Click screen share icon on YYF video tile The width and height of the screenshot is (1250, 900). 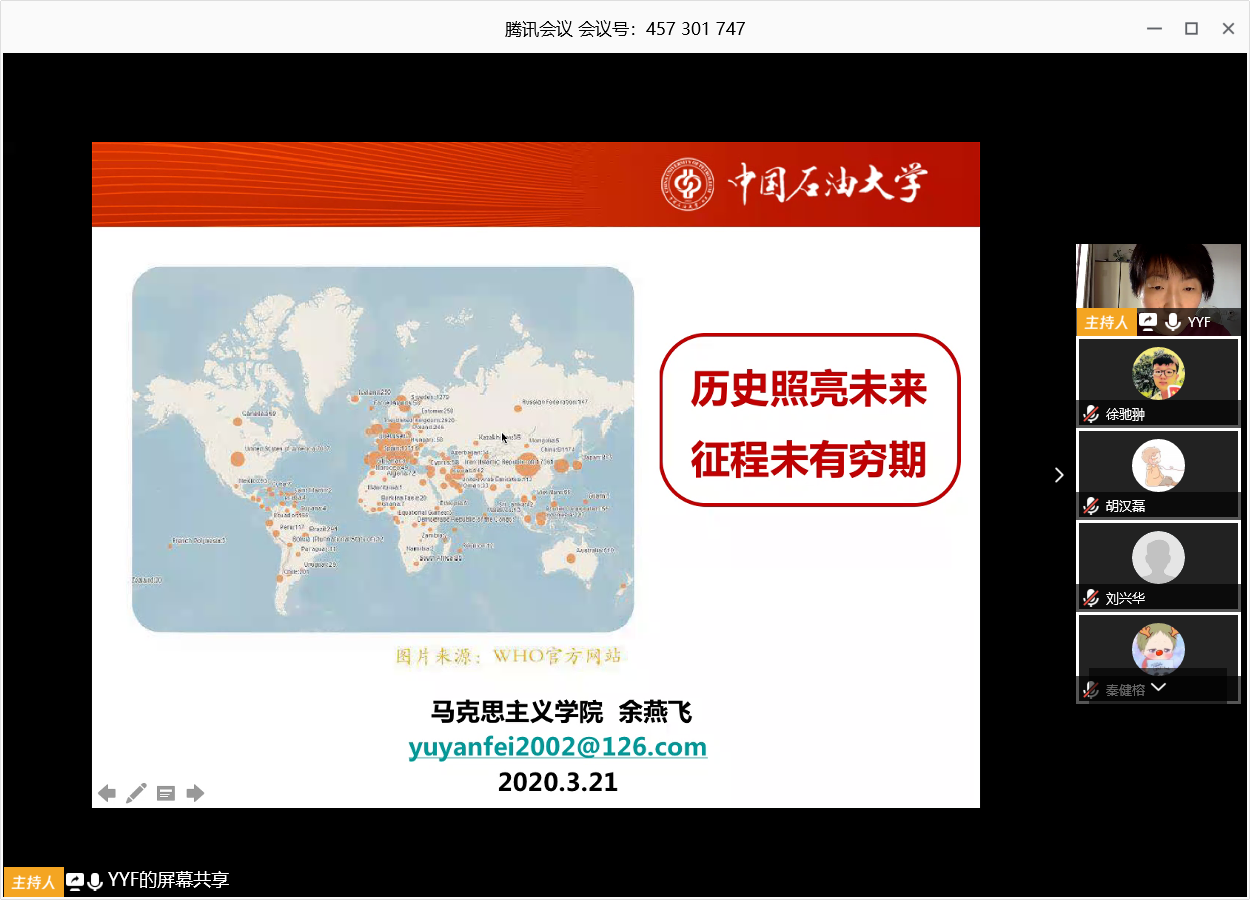click(1148, 322)
